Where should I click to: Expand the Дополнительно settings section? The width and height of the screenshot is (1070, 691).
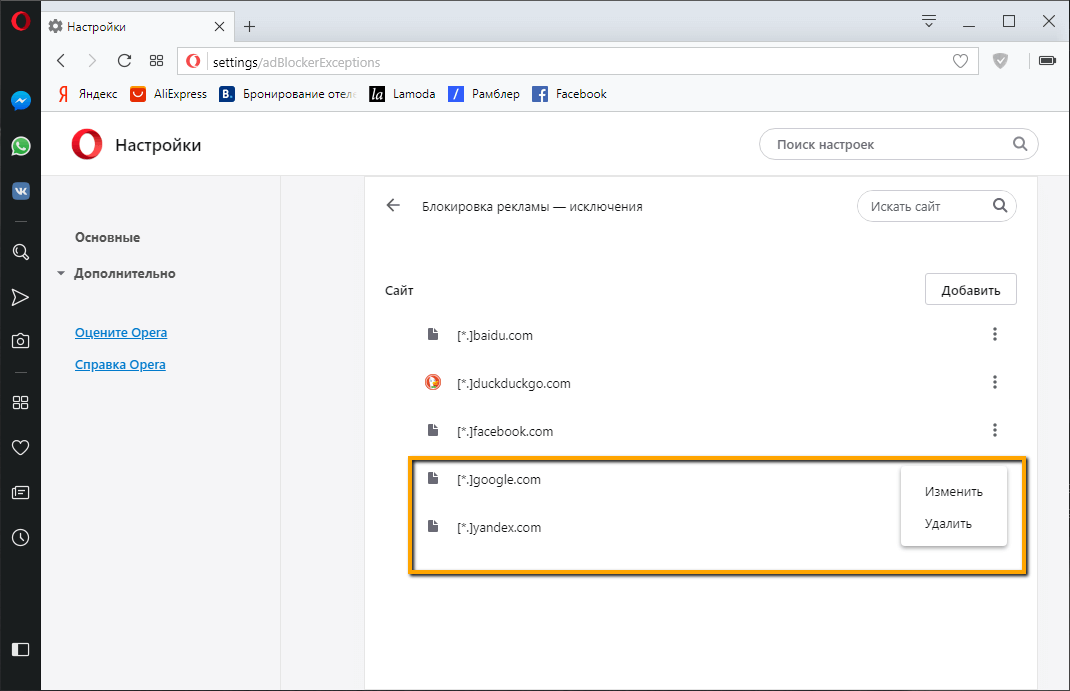(x=124, y=273)
